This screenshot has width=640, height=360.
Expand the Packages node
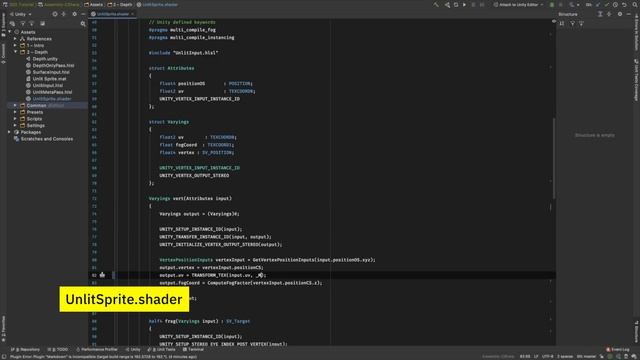(x=9, y=132)
